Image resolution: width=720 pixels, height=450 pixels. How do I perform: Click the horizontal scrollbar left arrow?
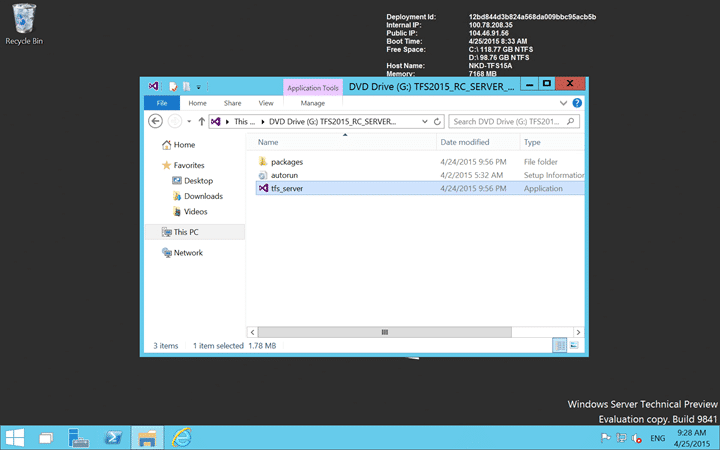252,332
